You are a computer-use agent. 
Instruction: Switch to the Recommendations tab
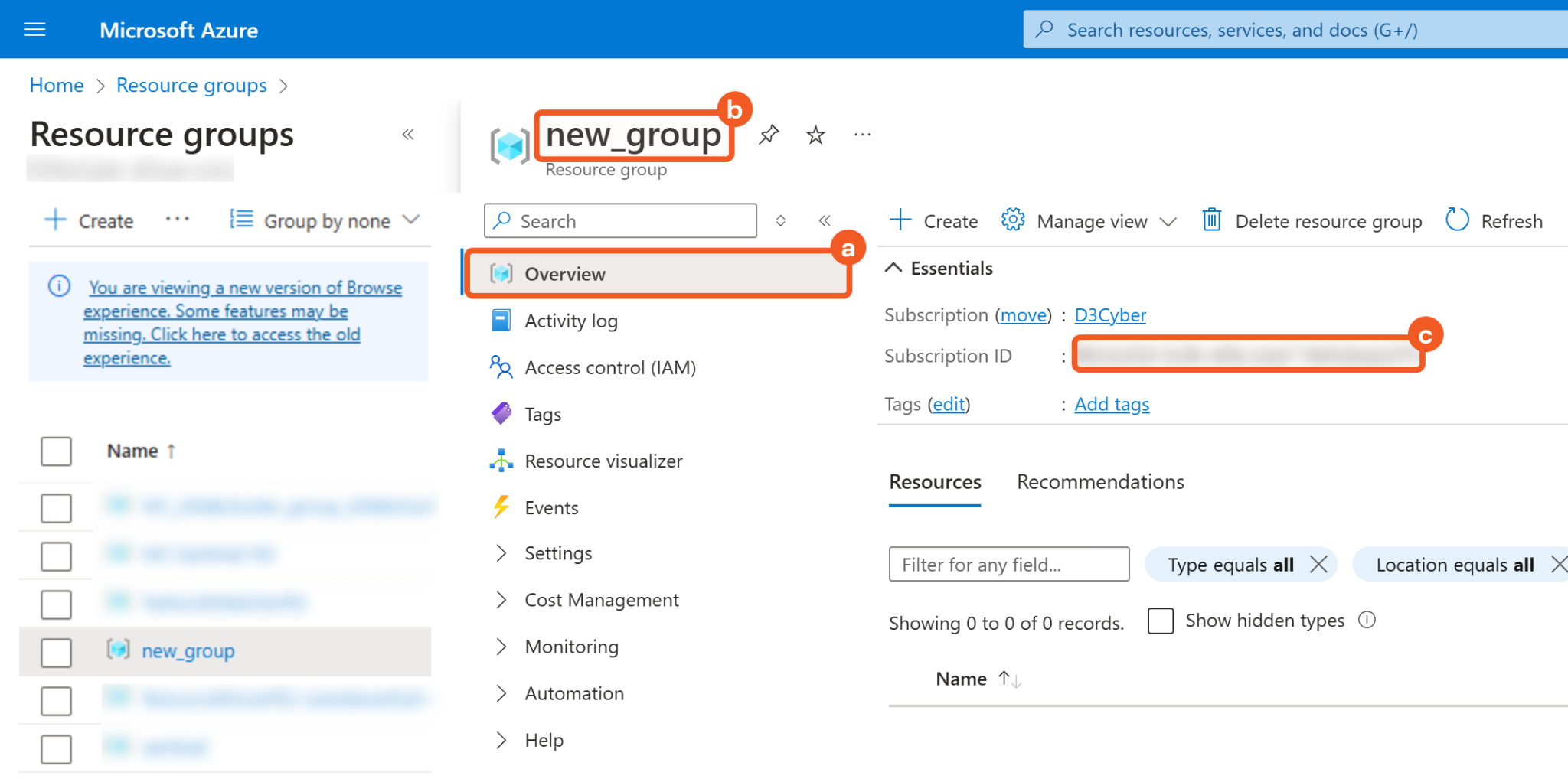click(x=1099, y=482)
